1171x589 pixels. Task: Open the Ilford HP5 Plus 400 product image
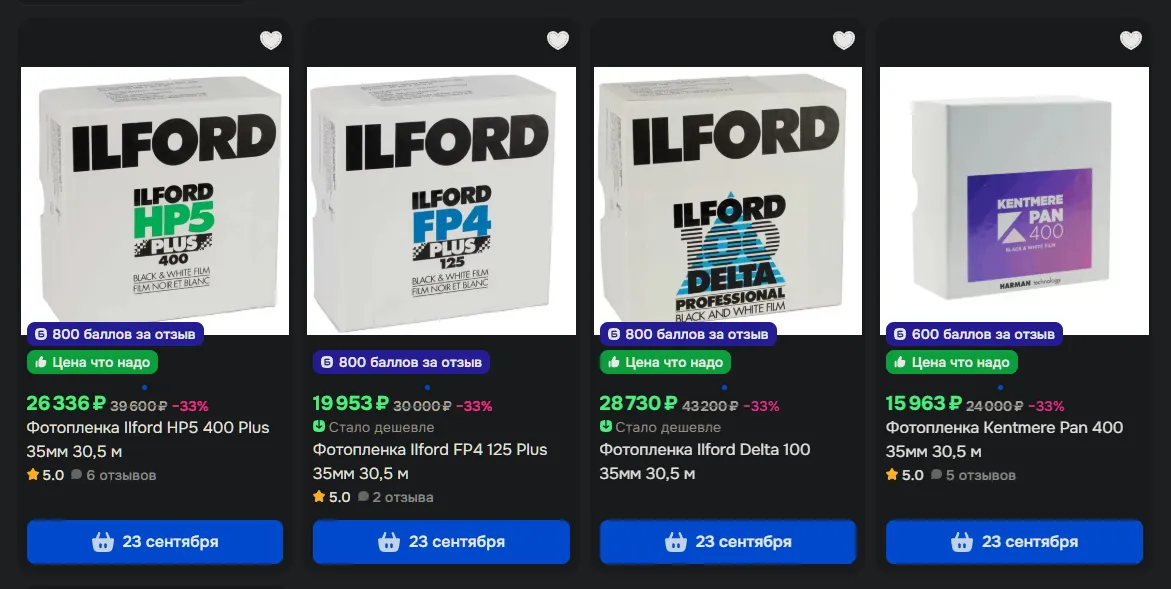coord(155,201)
